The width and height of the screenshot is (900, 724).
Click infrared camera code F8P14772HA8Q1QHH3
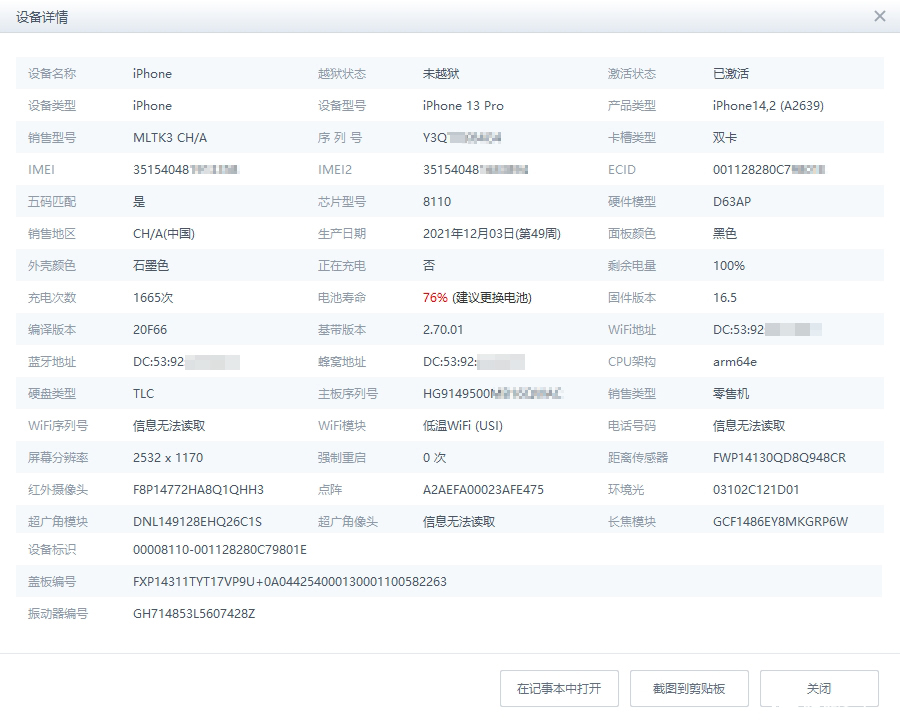pos(199,490)
